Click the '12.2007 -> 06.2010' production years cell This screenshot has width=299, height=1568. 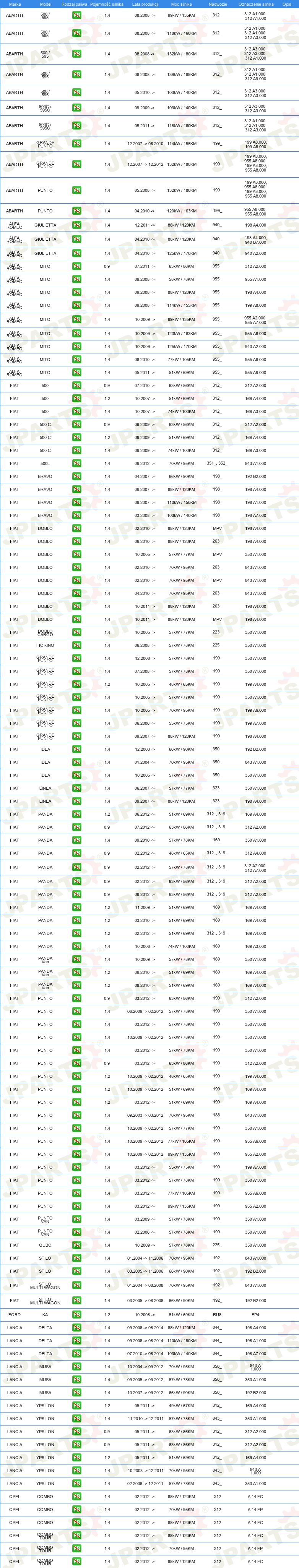(145, 144)
